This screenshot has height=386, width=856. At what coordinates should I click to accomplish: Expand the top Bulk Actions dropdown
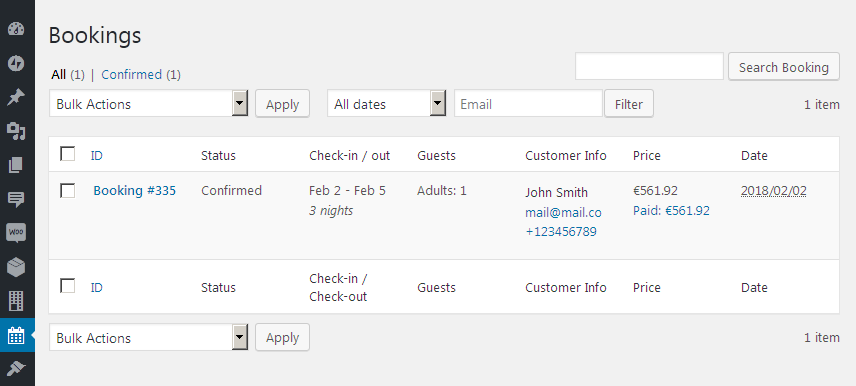(148, 103)
